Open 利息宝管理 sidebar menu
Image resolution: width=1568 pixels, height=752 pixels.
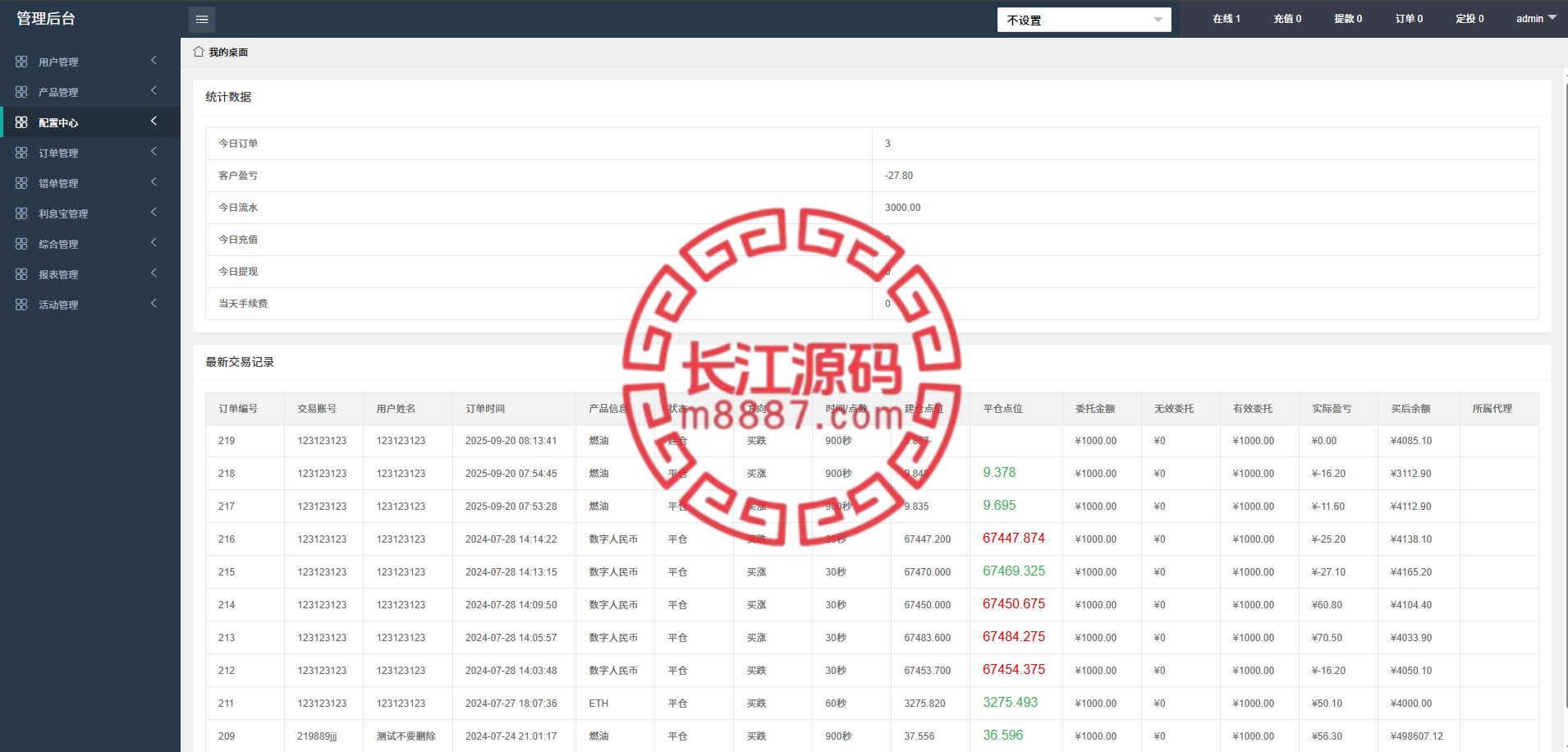[x=90, y=213]
